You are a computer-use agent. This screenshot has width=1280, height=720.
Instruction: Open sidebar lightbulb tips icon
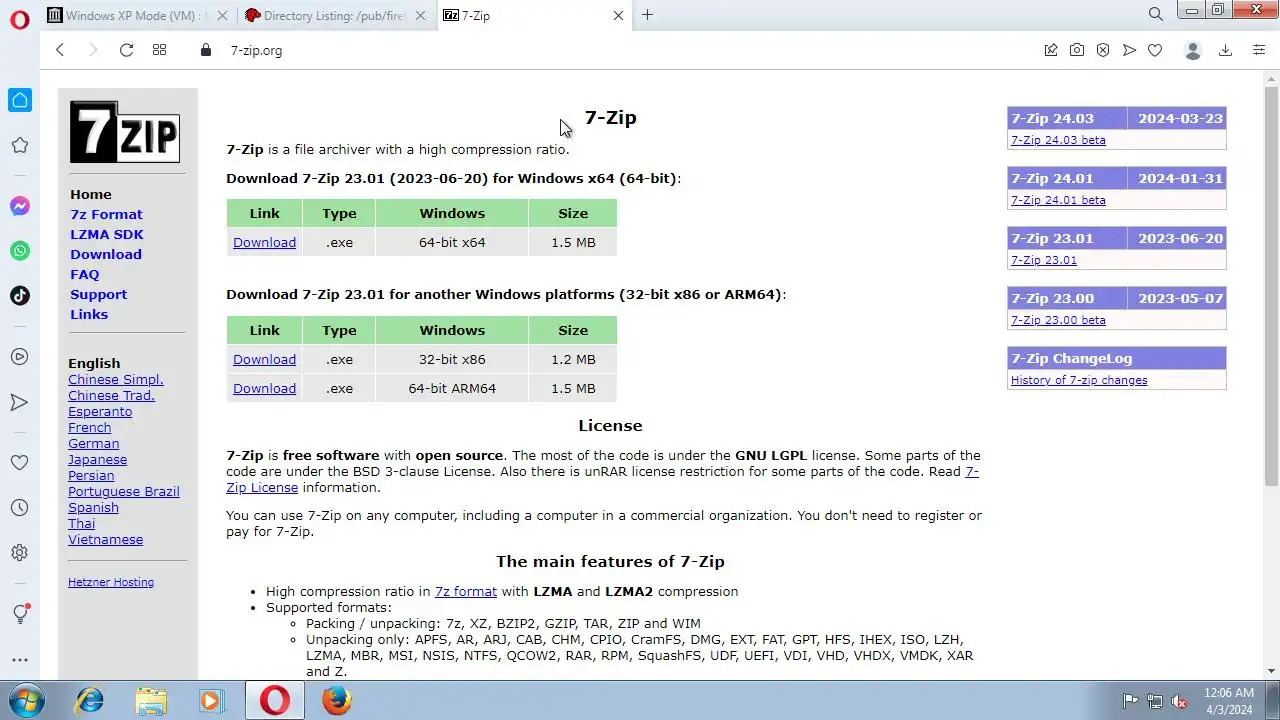point(20,613)
